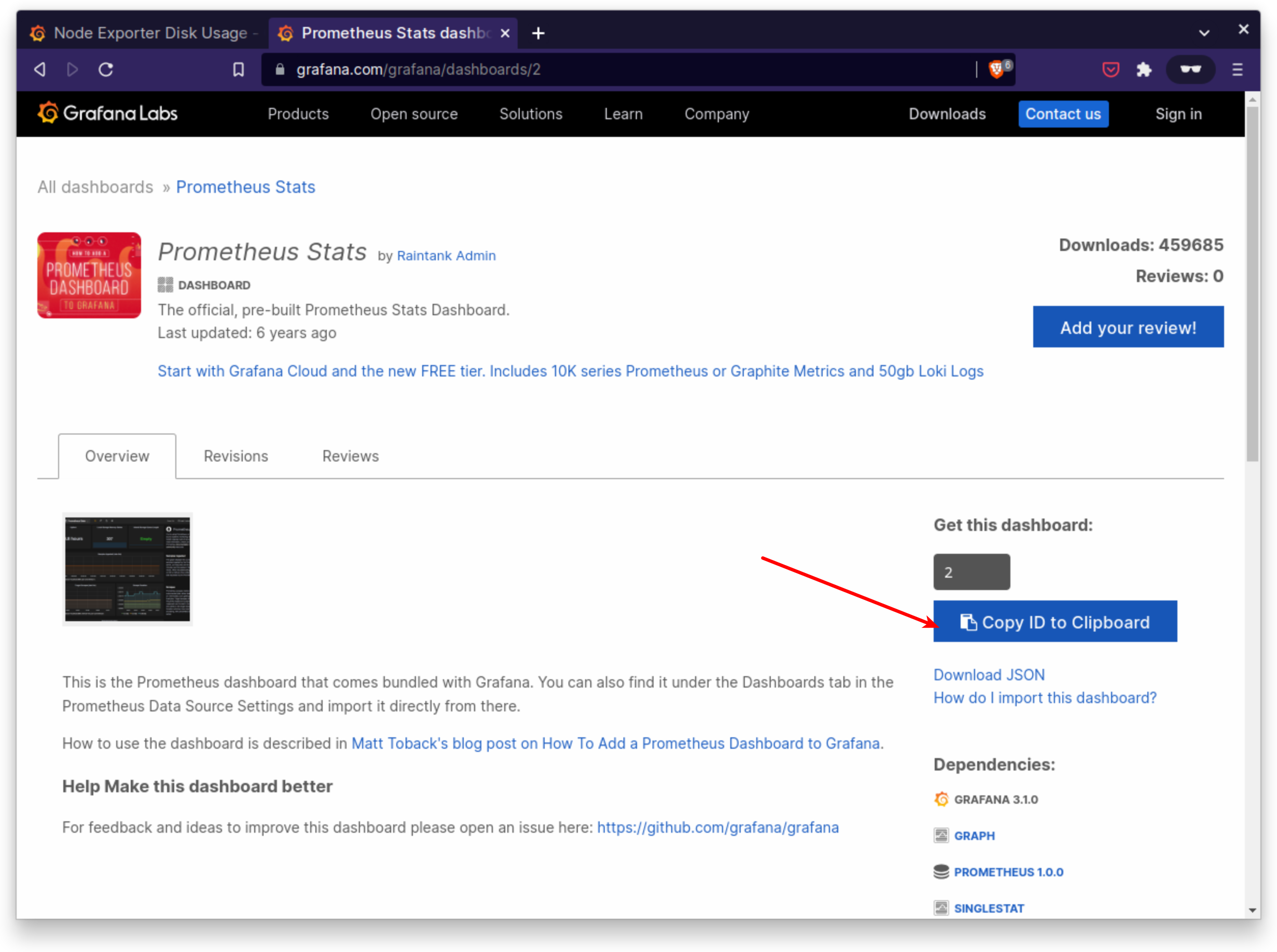Open the Products navigation menu
This screenshot has width=1277, height=952.
(x=298, y=114)
